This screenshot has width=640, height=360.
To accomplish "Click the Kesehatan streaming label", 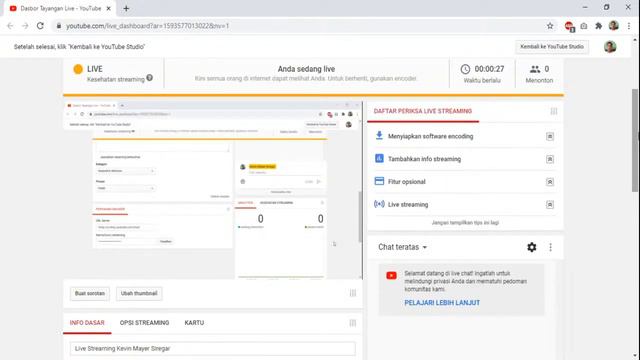I will [x=116, y=79].
